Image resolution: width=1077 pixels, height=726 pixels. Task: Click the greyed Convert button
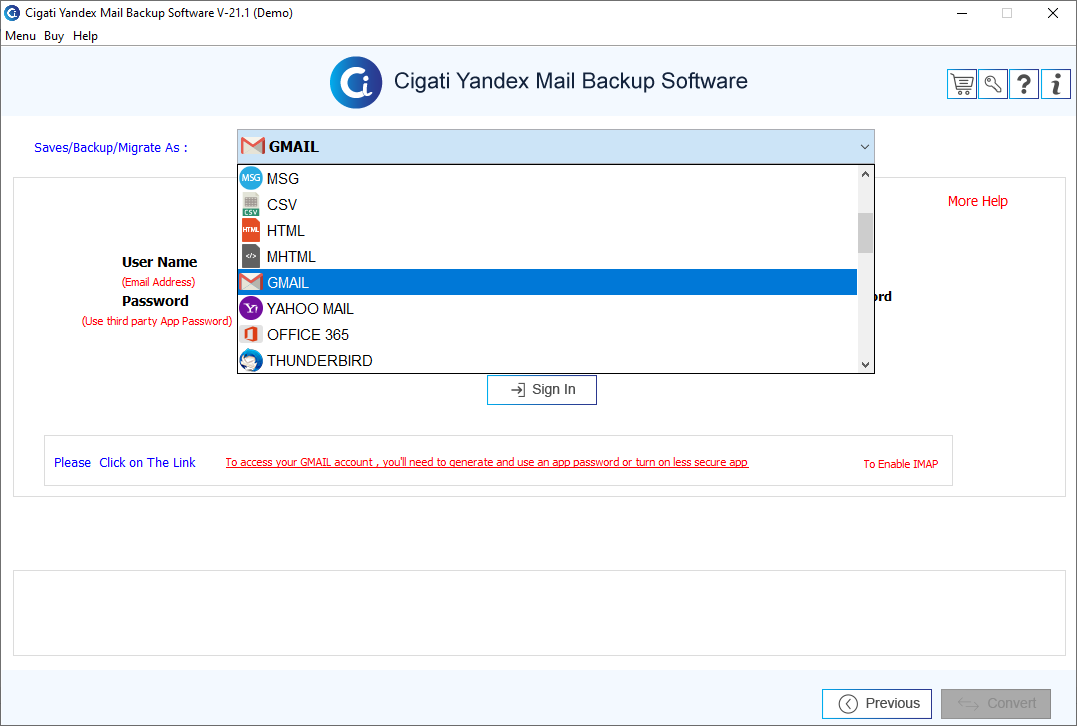pos(996,703)
